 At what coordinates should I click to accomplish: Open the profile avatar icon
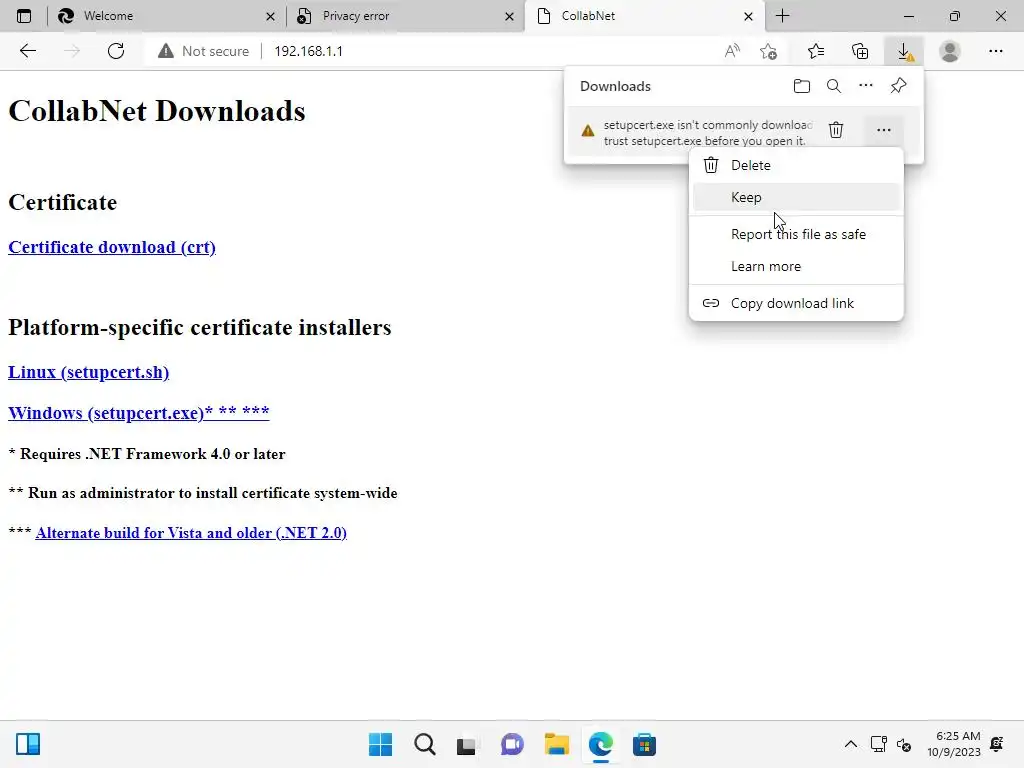click(x=950, y=51)
